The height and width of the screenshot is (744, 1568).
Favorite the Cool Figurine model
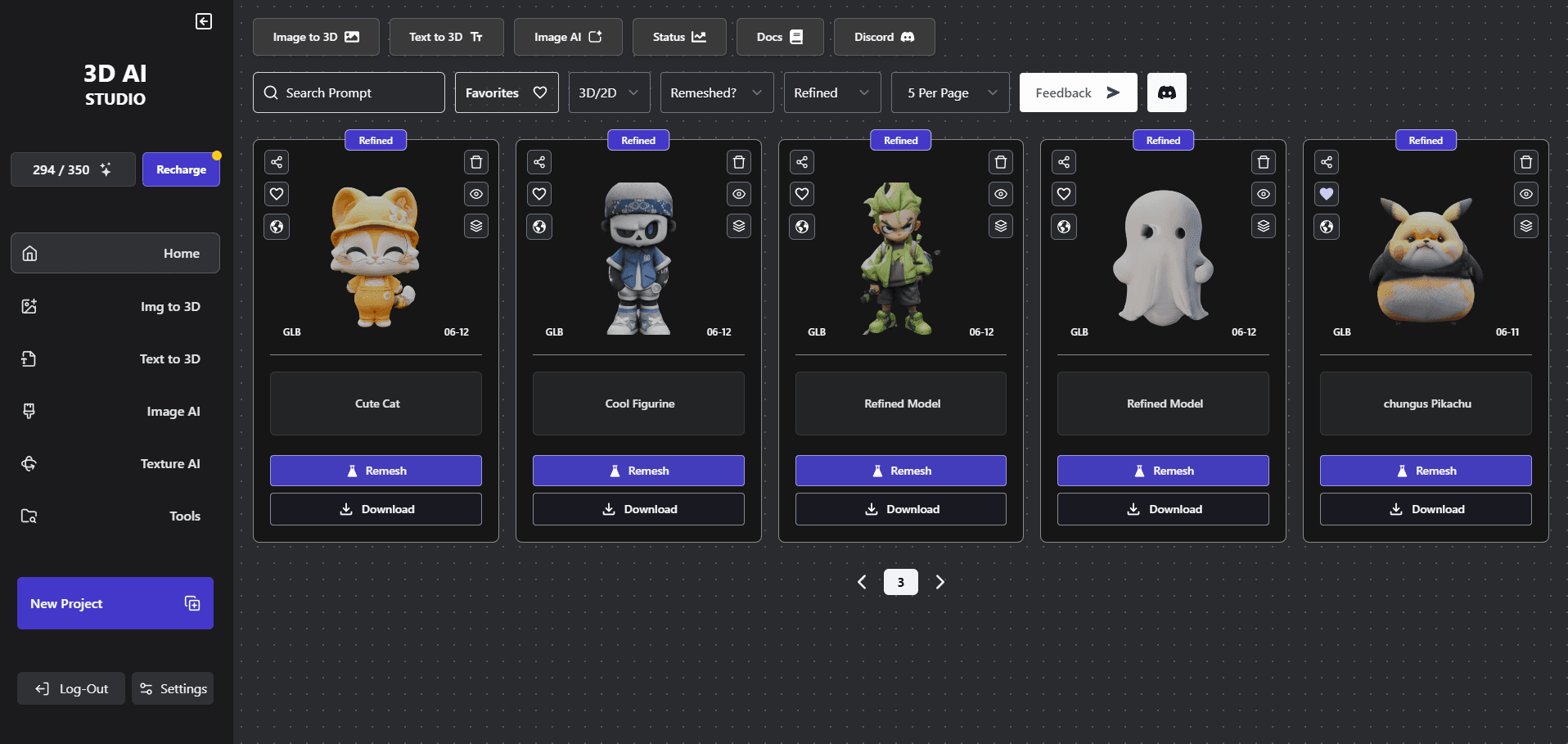point(539,194)
